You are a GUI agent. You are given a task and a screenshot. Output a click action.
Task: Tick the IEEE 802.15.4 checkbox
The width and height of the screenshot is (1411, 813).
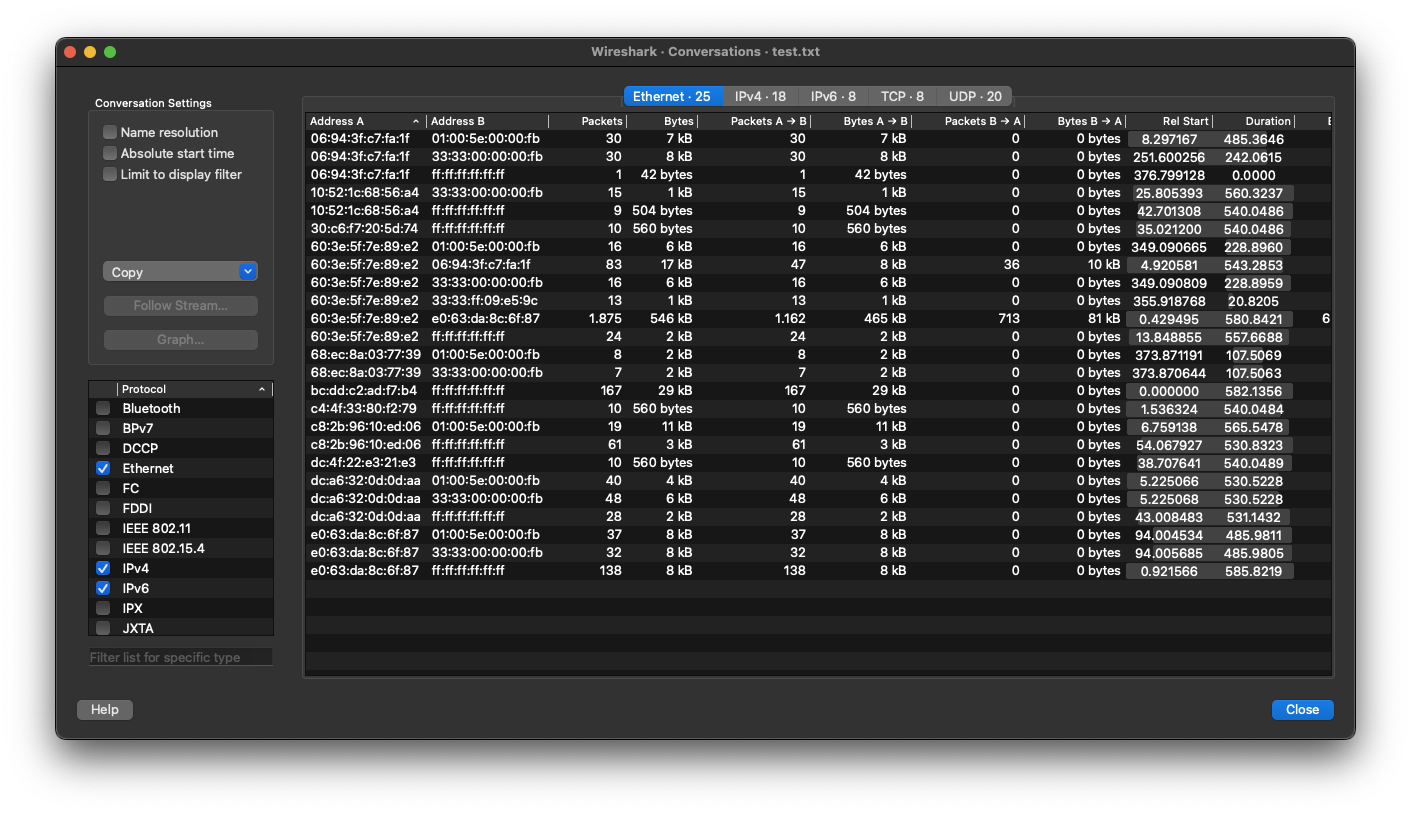point(103,548)
